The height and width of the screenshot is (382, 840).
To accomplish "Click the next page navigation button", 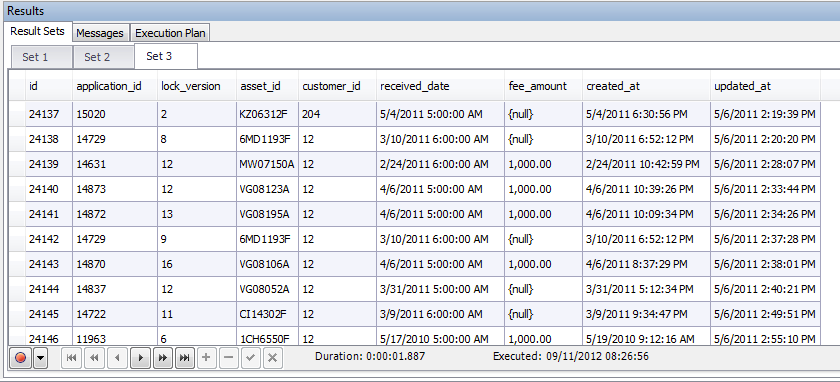I will click(x=162, y=358).
